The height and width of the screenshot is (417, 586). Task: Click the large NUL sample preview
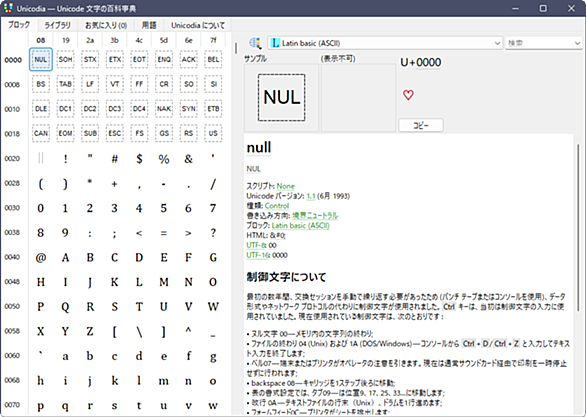pyautogui.click(x=281, y=97)
